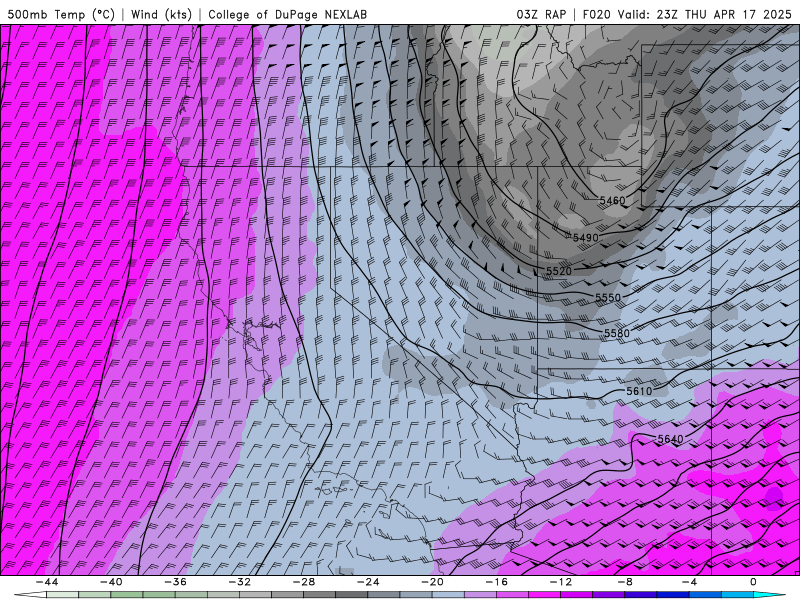The width and height of the screenshot is (800, 600).
Task: Click the 5640 height contour label
Action: pyautogui.click(x=670, y=439)
